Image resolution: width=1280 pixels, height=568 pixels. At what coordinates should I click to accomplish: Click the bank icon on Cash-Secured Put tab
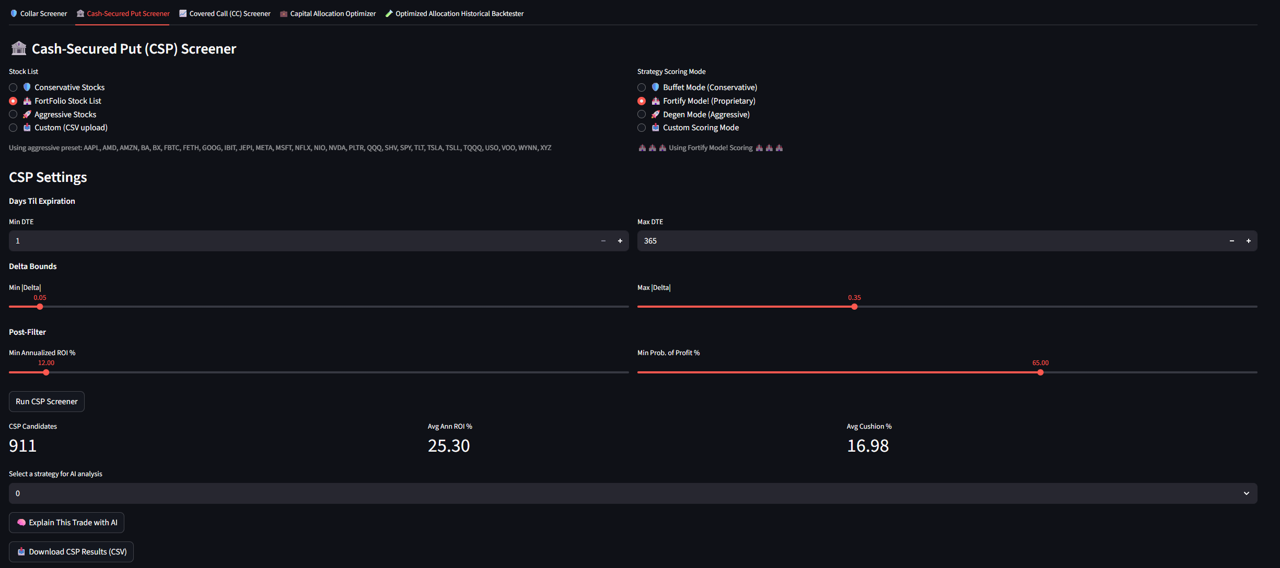click(x=81, y=14)
